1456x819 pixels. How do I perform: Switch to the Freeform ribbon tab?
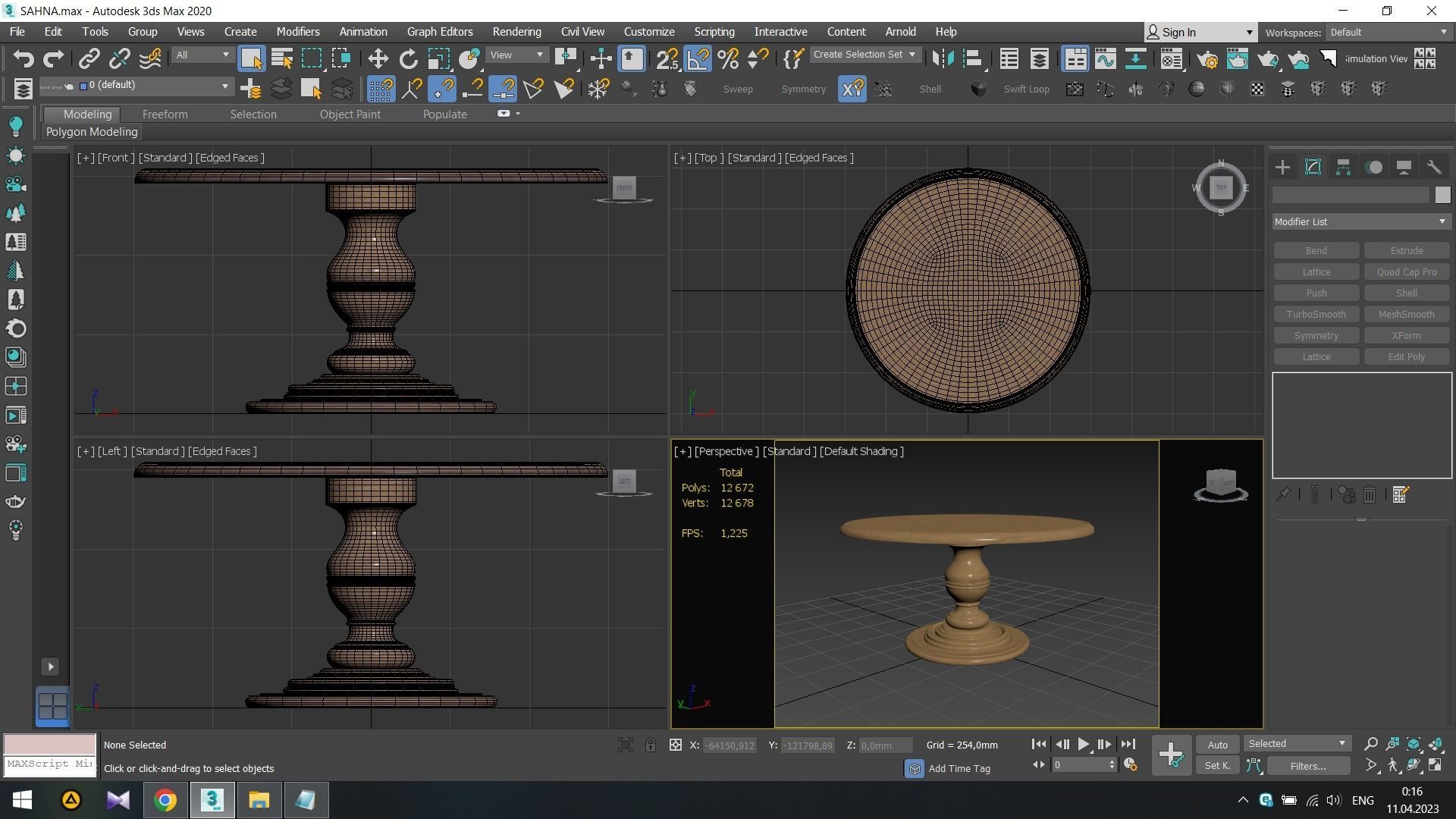[165, 115]
